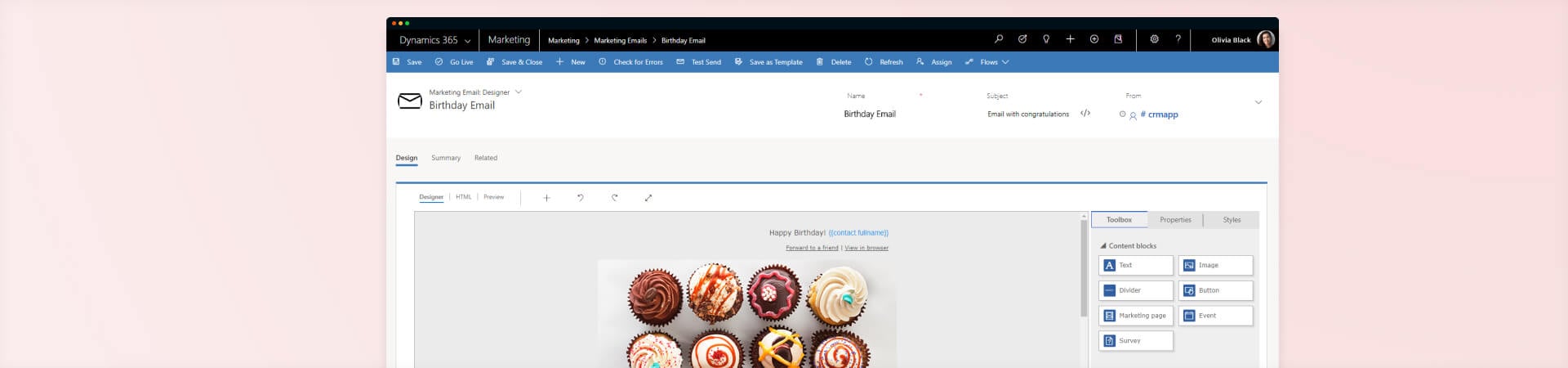Click the lightbulb assistant icon

tap(1046, 39)
